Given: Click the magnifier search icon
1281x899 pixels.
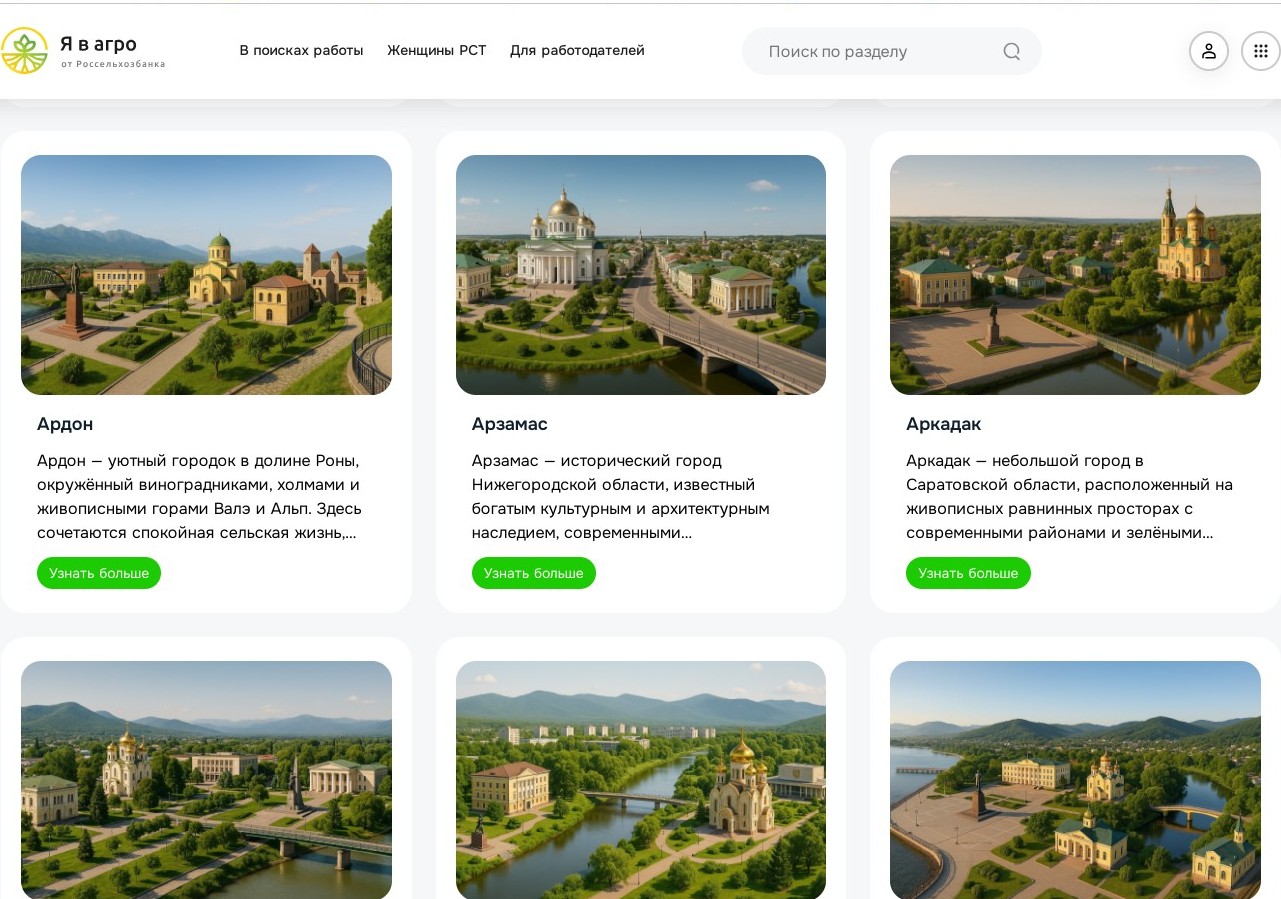Looking at the screenshot, I should [x=1011, y=51].
